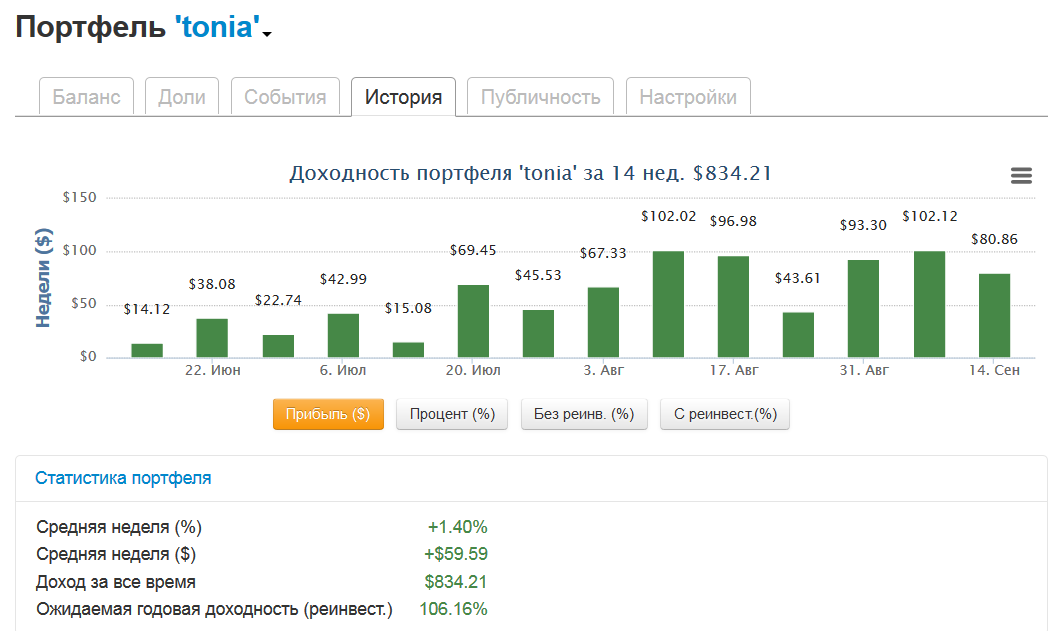Show chart С реинвест.(%)
The width and height of the screenshot is (1053, 631).
tap(725, 414)
